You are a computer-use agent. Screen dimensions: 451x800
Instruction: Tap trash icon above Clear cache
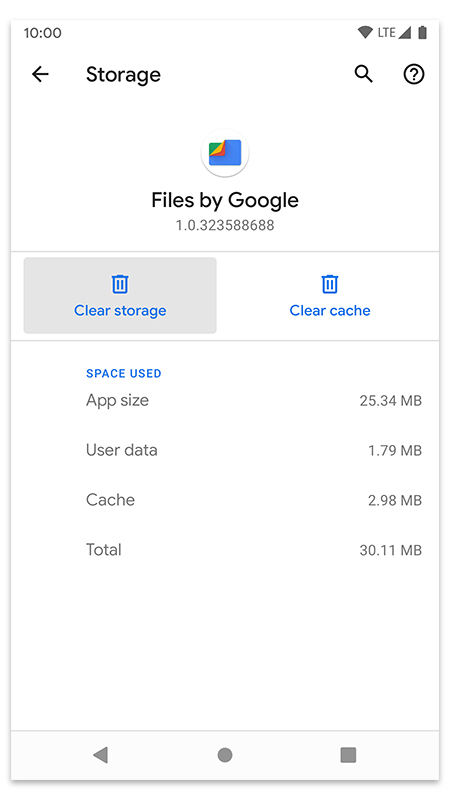[x=330, y=284]
